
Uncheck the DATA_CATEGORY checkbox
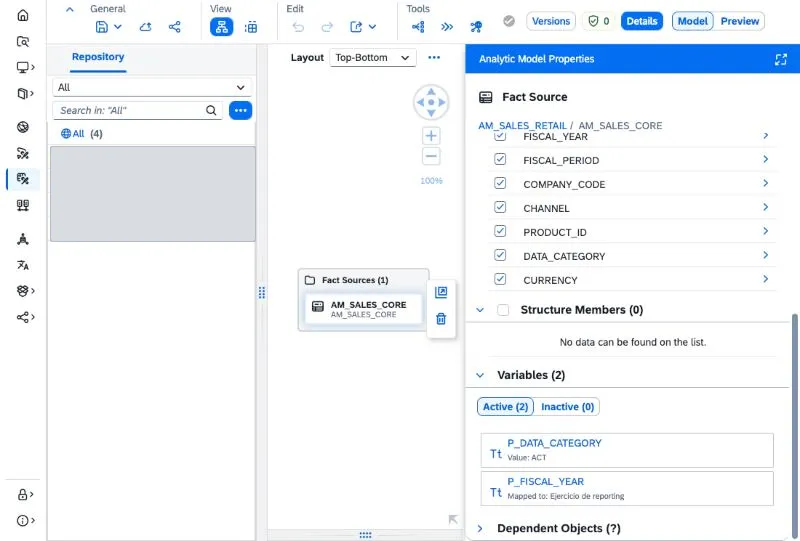coord(500,255)
